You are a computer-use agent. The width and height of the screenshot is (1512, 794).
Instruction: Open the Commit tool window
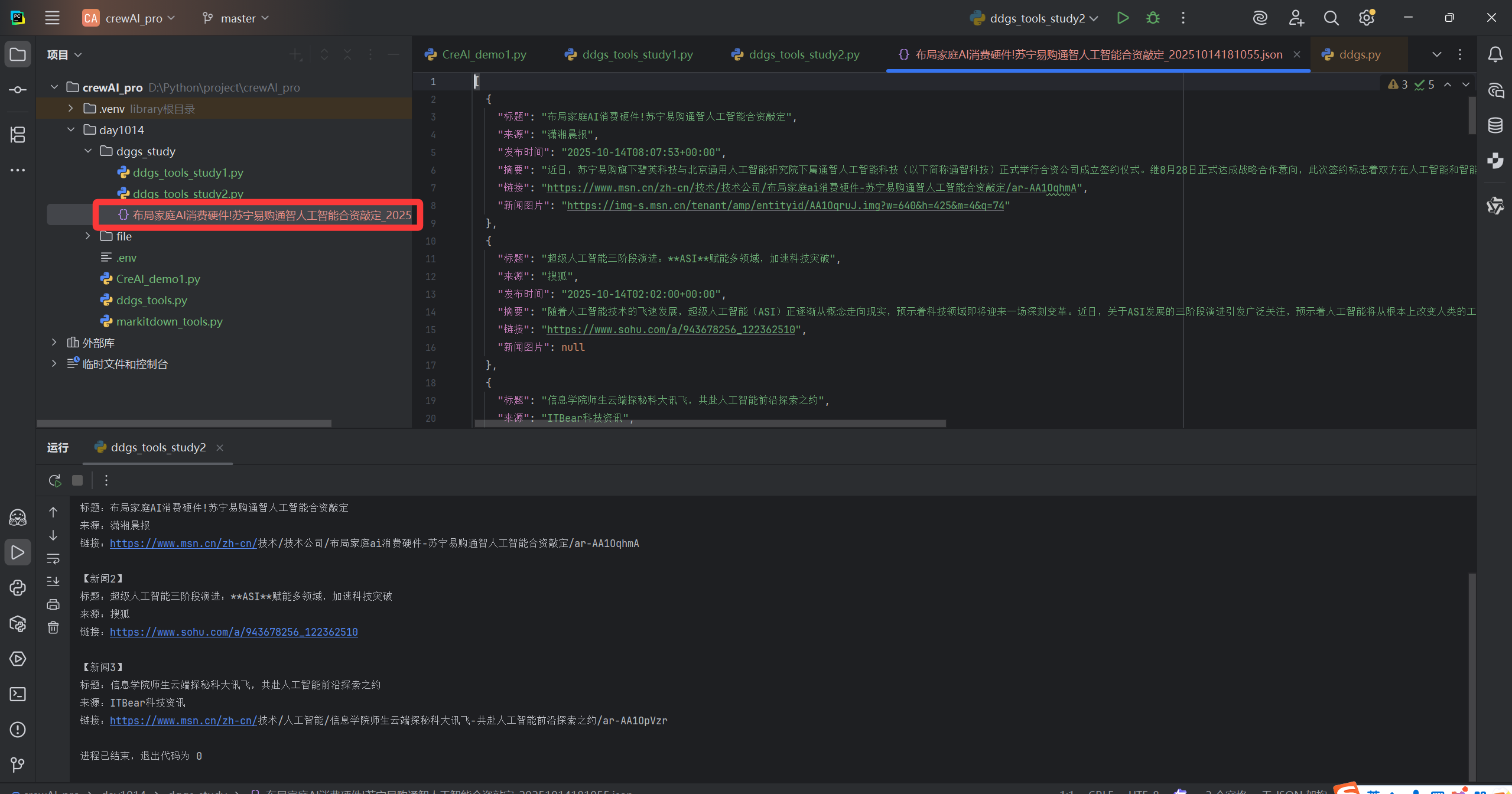[18, 90]
